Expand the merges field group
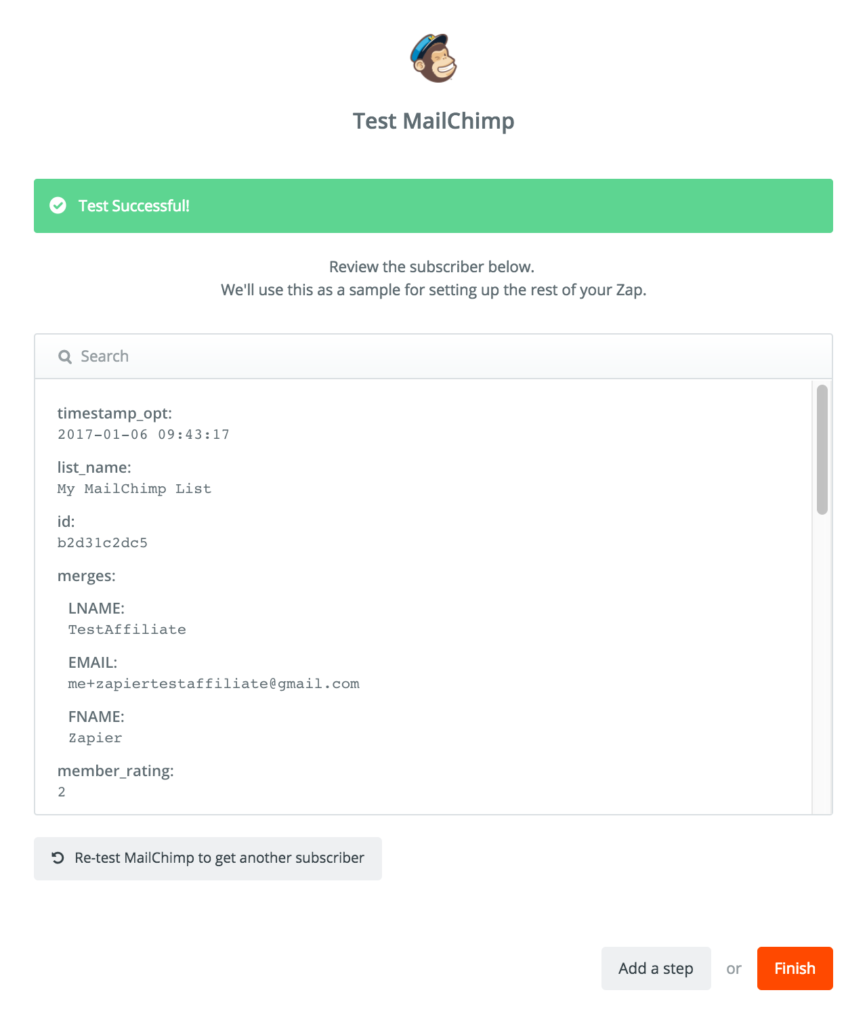The width and height of the screenshot is (867, 1024). [x=85, y=575]
